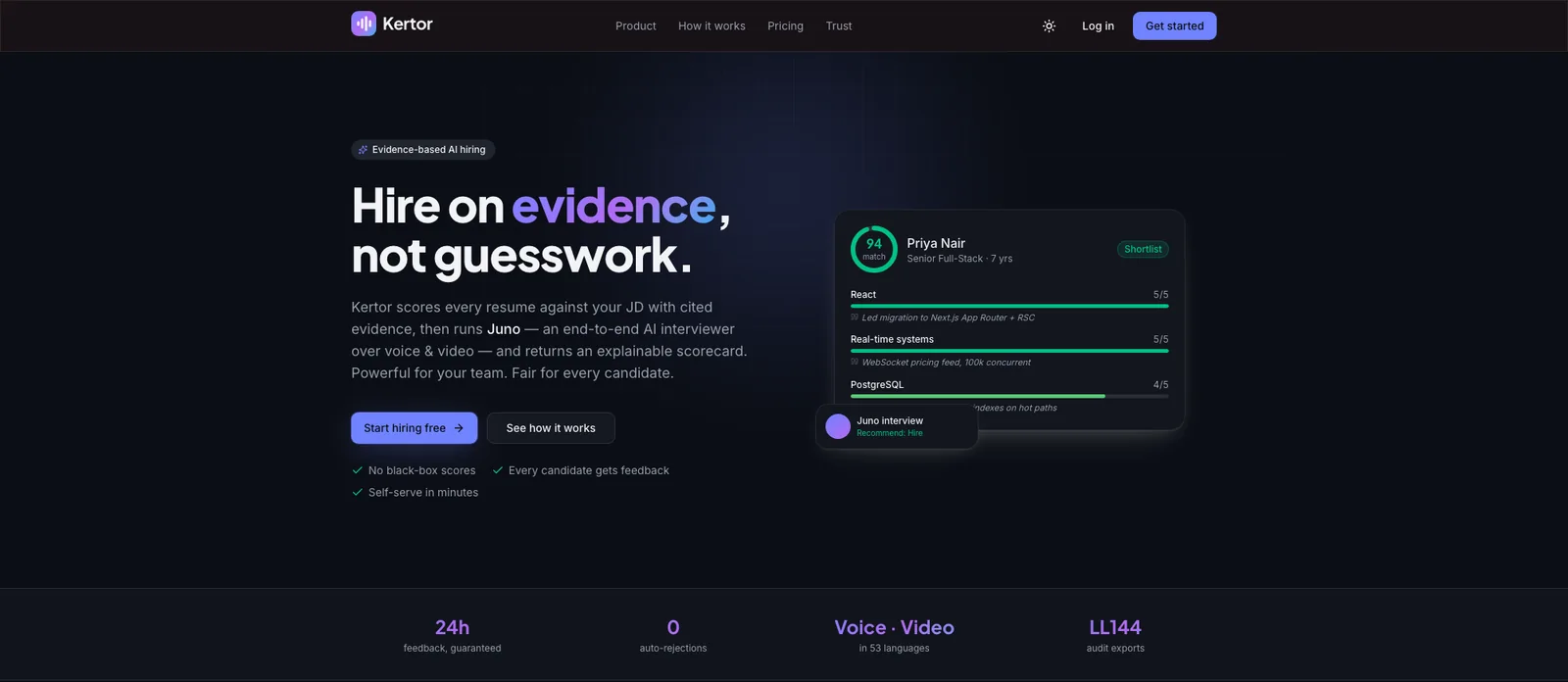Image resolution: width=1568 pixels, height=682 pixels.
Task: Click the Recommend: Hire text
Action: (x=890, y=433)
